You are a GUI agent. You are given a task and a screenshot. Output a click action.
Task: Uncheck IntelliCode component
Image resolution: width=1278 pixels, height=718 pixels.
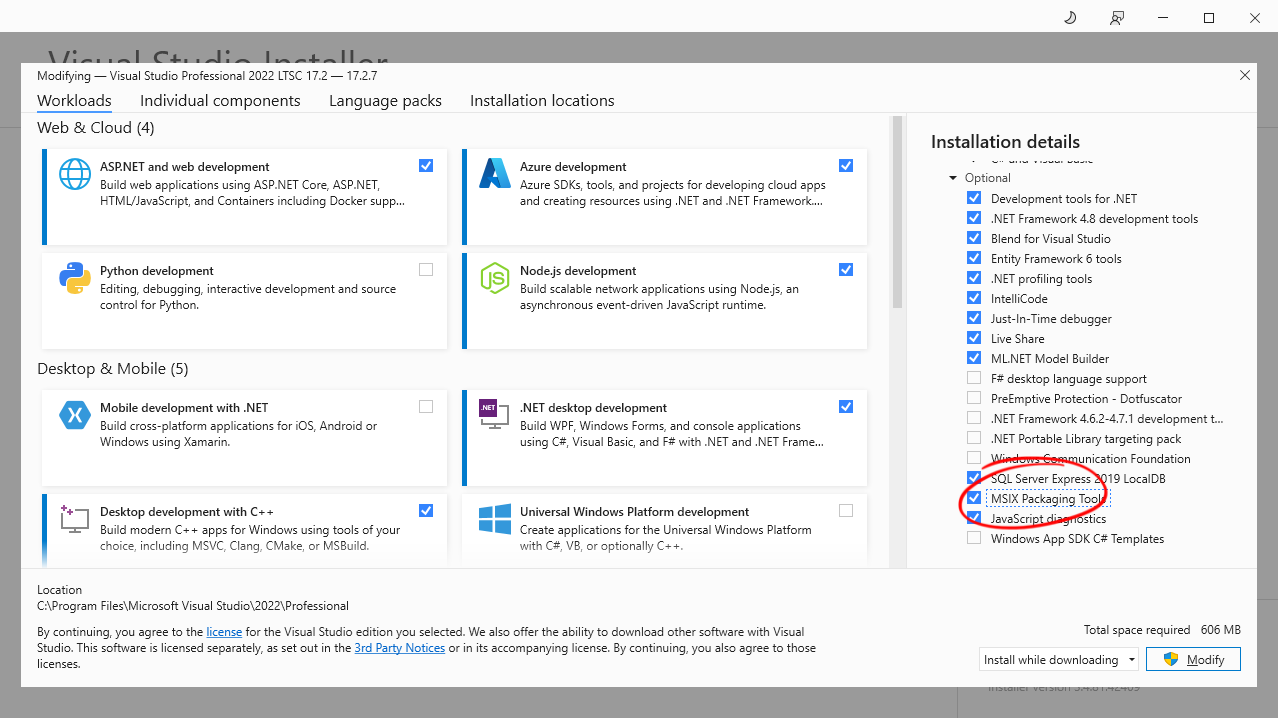tap(974, 298)
